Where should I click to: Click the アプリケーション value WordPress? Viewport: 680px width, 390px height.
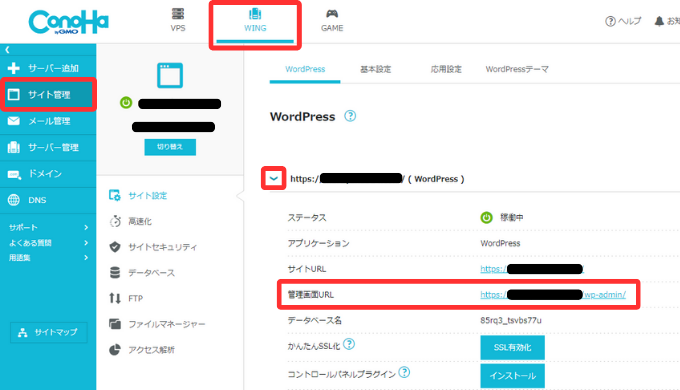pyautogui.click(x=500, y=243)
